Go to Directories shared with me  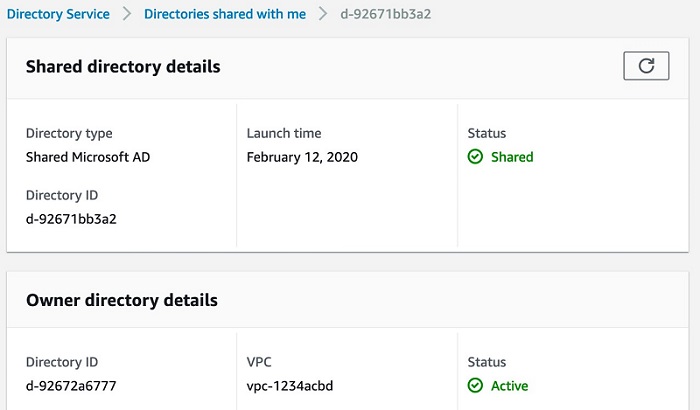(x=225, y=14)
